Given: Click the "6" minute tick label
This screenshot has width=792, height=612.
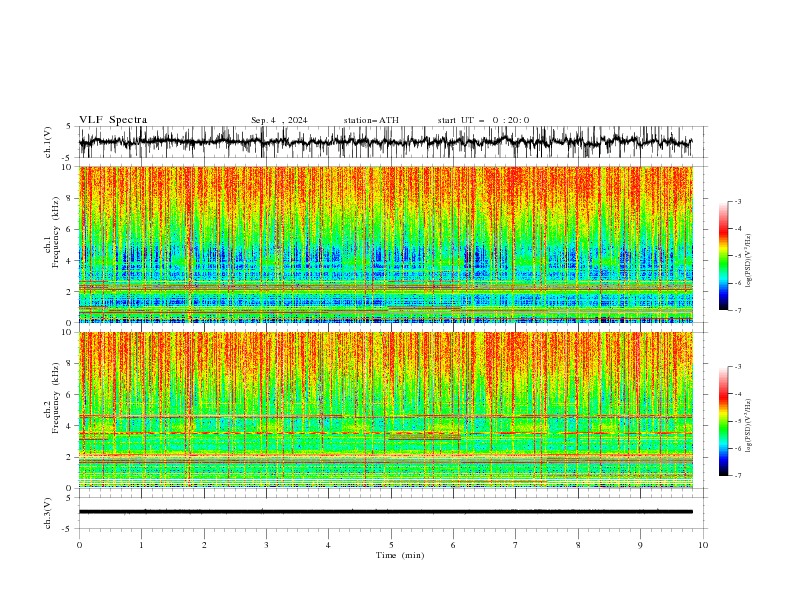Looking at the screenshot, I should pos(453,545).
